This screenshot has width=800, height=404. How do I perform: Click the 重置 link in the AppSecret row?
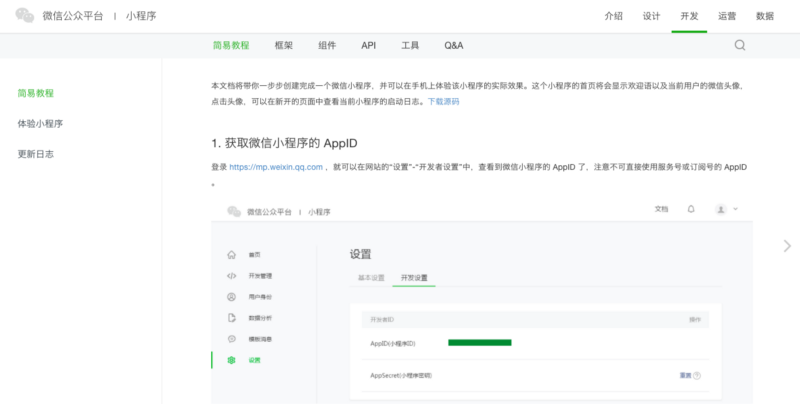685,375
